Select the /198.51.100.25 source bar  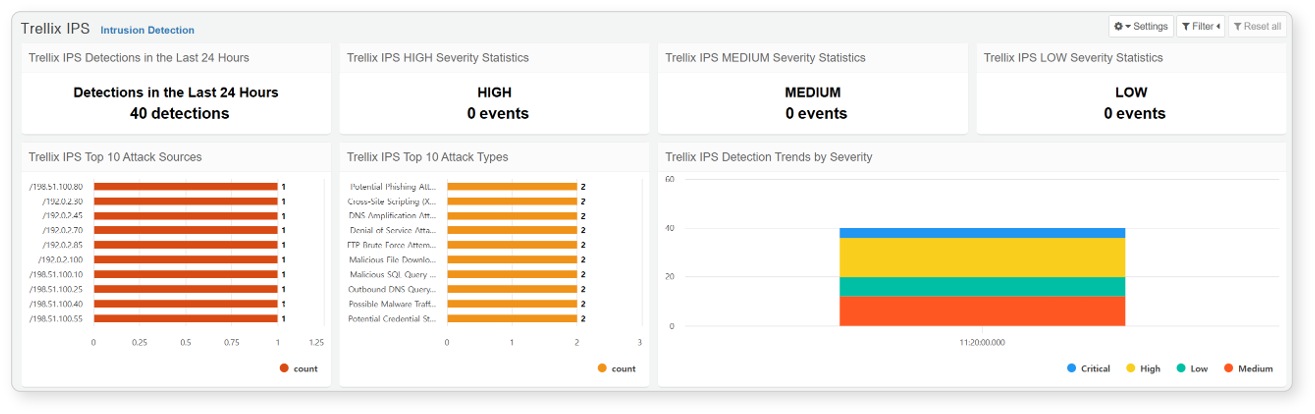pos(185,289)
